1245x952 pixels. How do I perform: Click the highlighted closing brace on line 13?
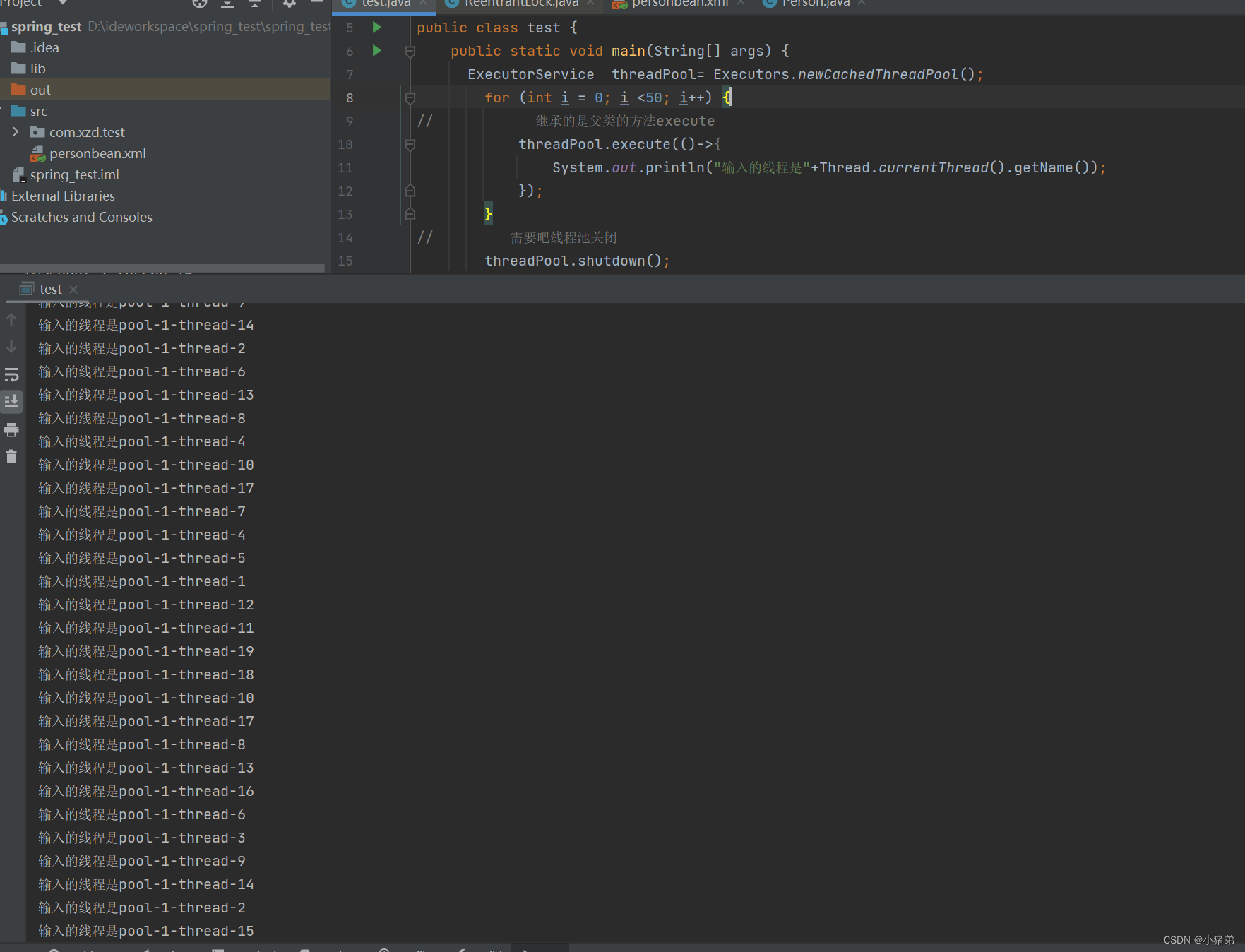(x=489, y=214)
